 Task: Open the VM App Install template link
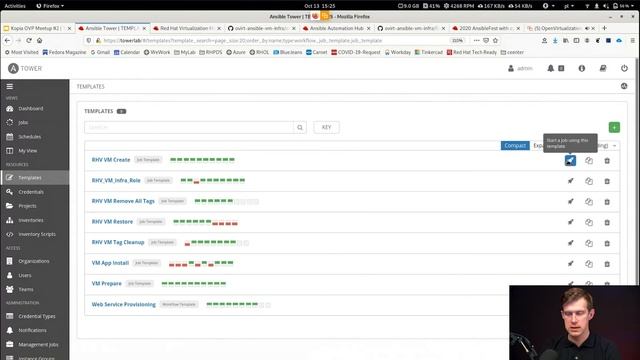[x=110, y=263]
